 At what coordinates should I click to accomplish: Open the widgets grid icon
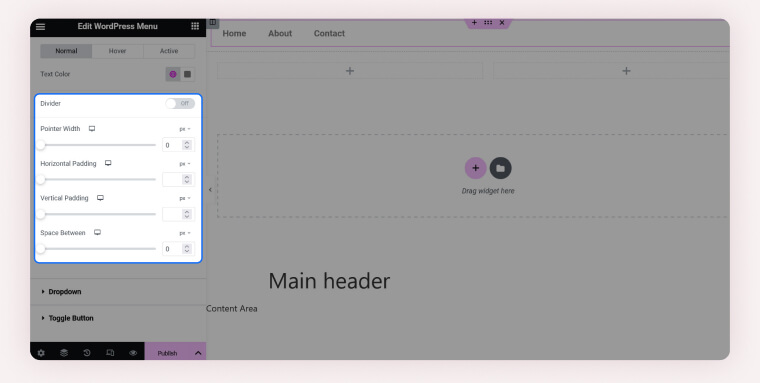point(195,26)
